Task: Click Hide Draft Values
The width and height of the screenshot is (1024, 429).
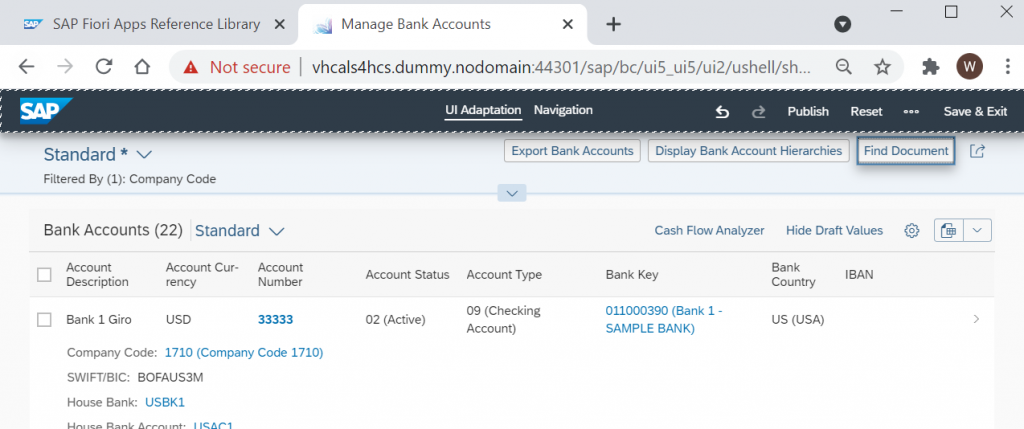Action: [x=834, y=230]
